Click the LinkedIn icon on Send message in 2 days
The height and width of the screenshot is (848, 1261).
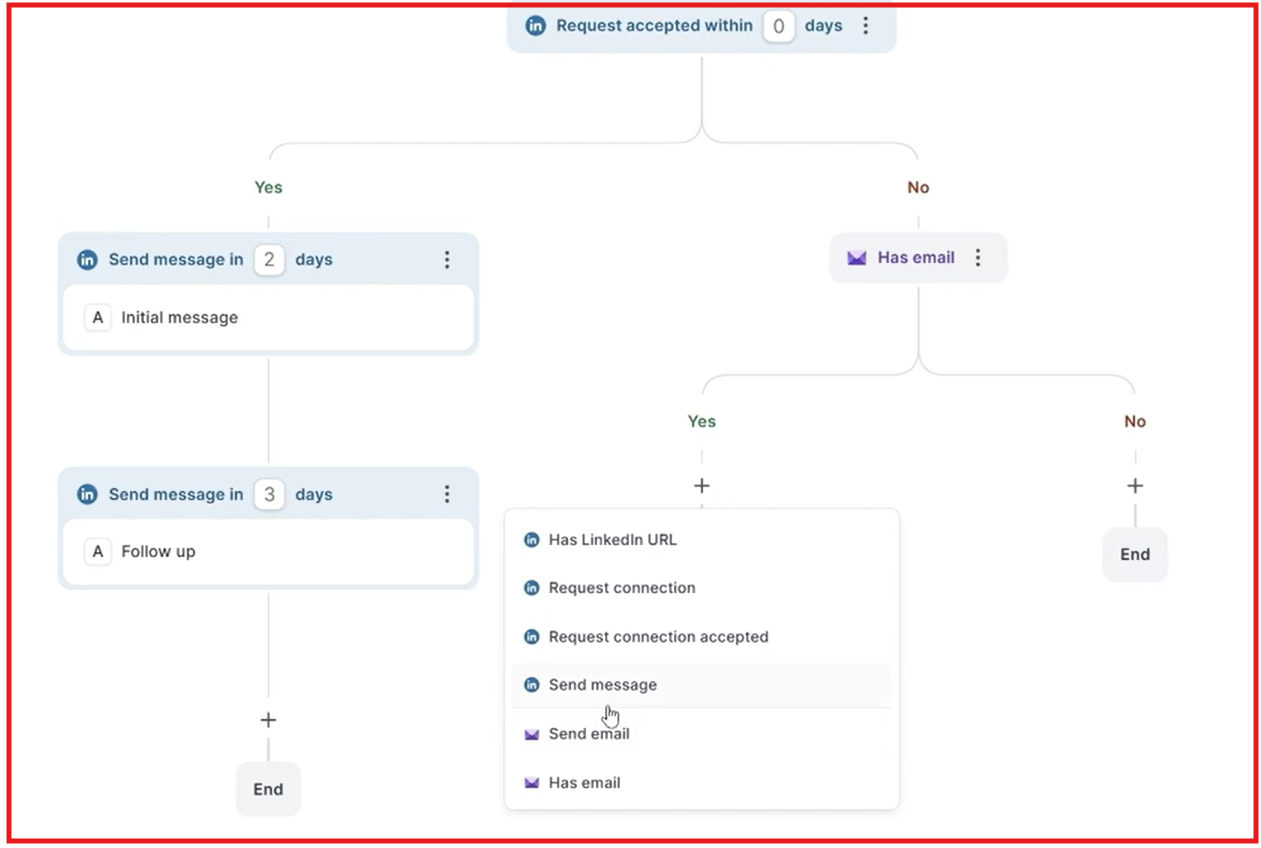(87, 259)
